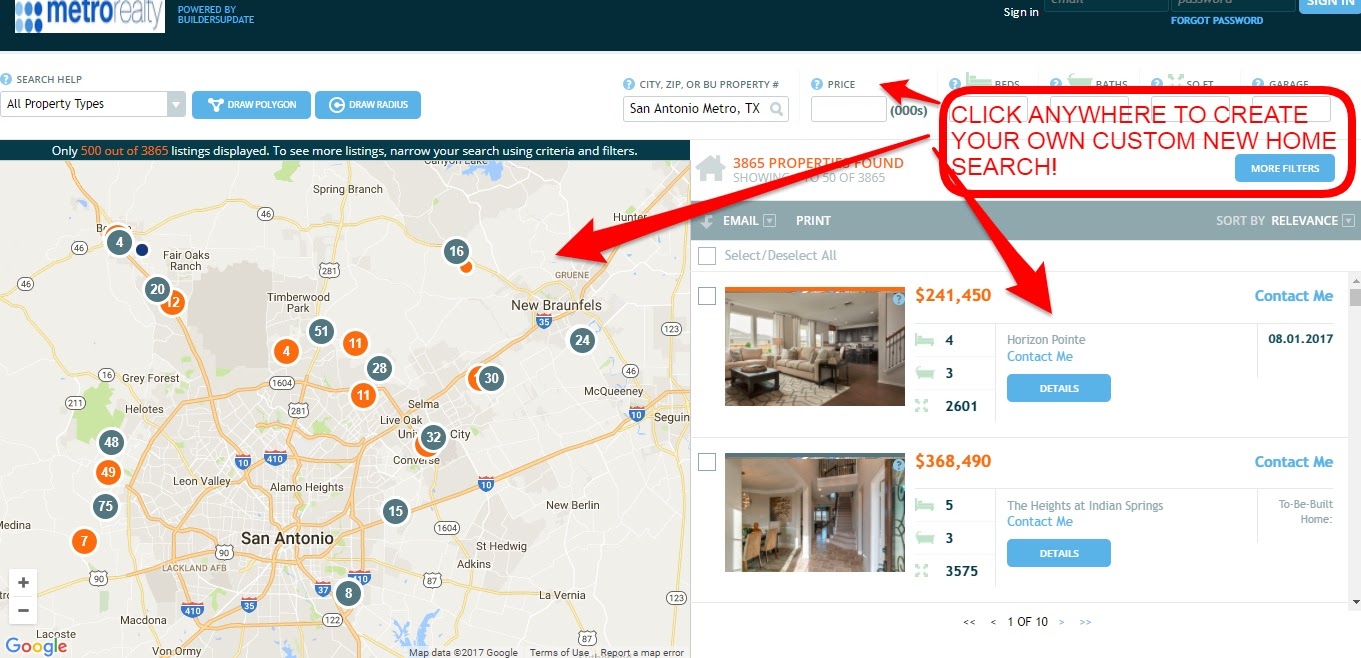This screenshot has width=1361, height=658.
Task: Click the results list scrollbar down arrow
Action: click(x=1355, y=601)
